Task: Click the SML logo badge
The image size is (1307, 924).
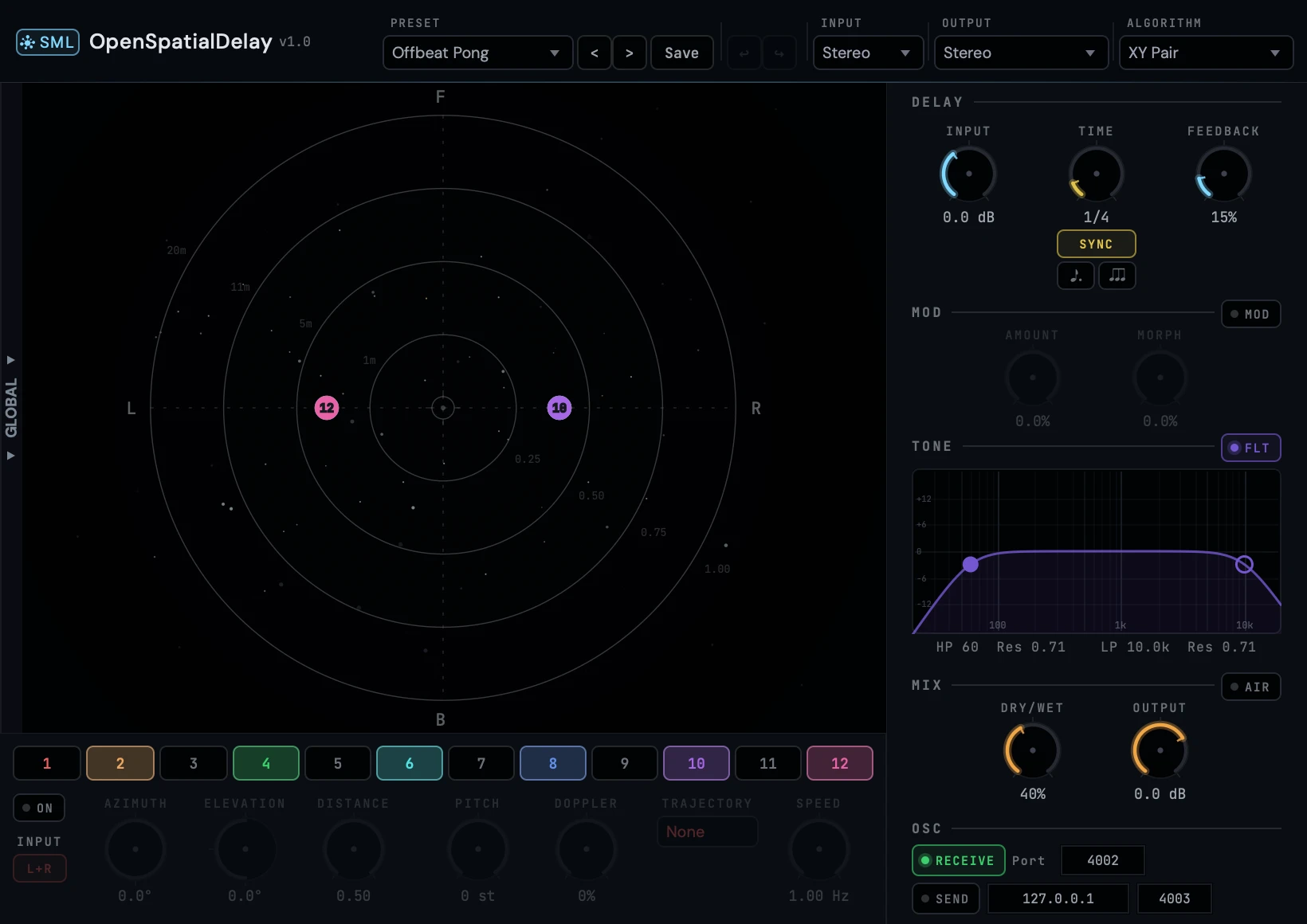Action: [x=48, y=42]
